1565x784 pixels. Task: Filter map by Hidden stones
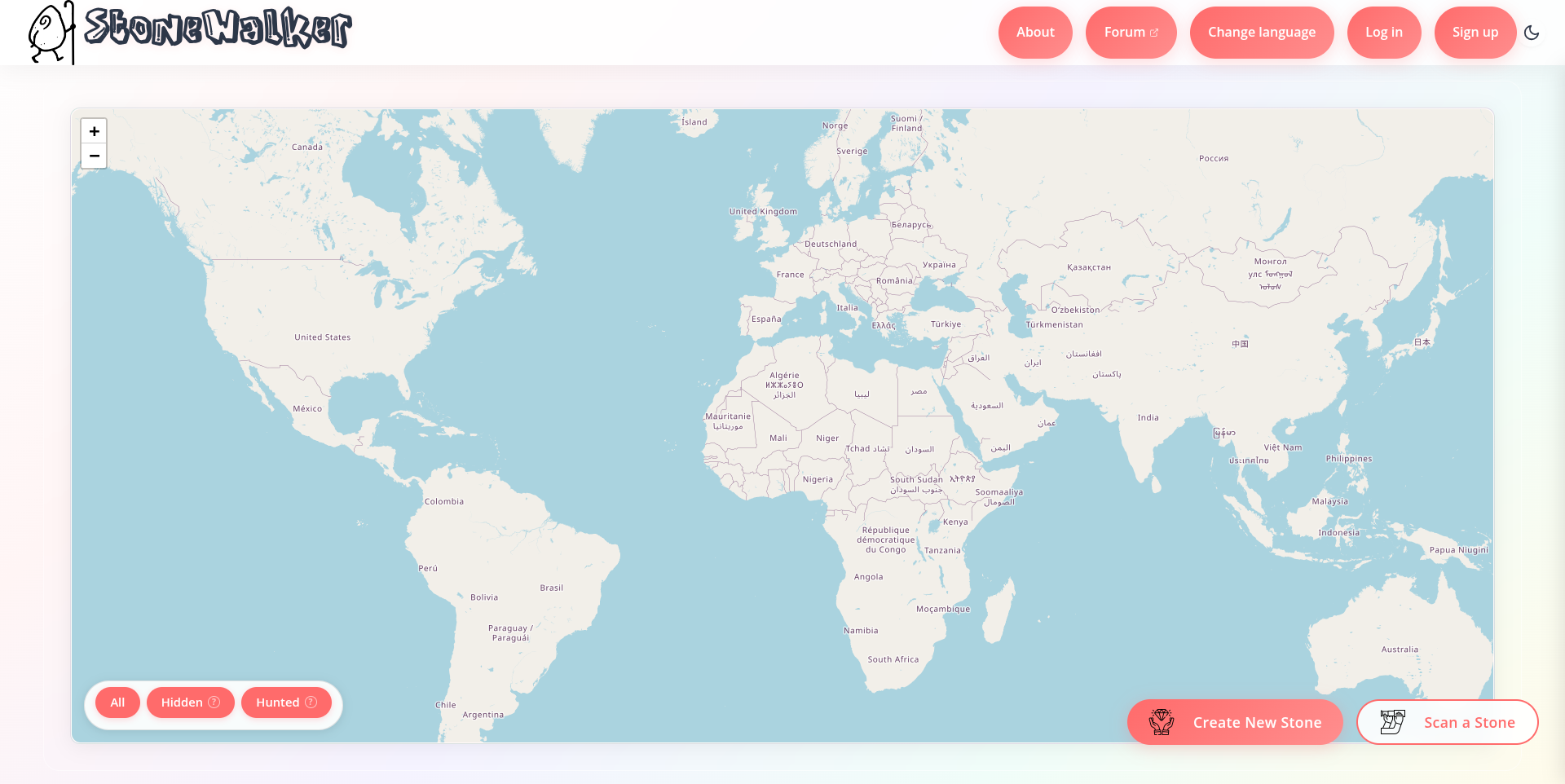coord(182,703)
